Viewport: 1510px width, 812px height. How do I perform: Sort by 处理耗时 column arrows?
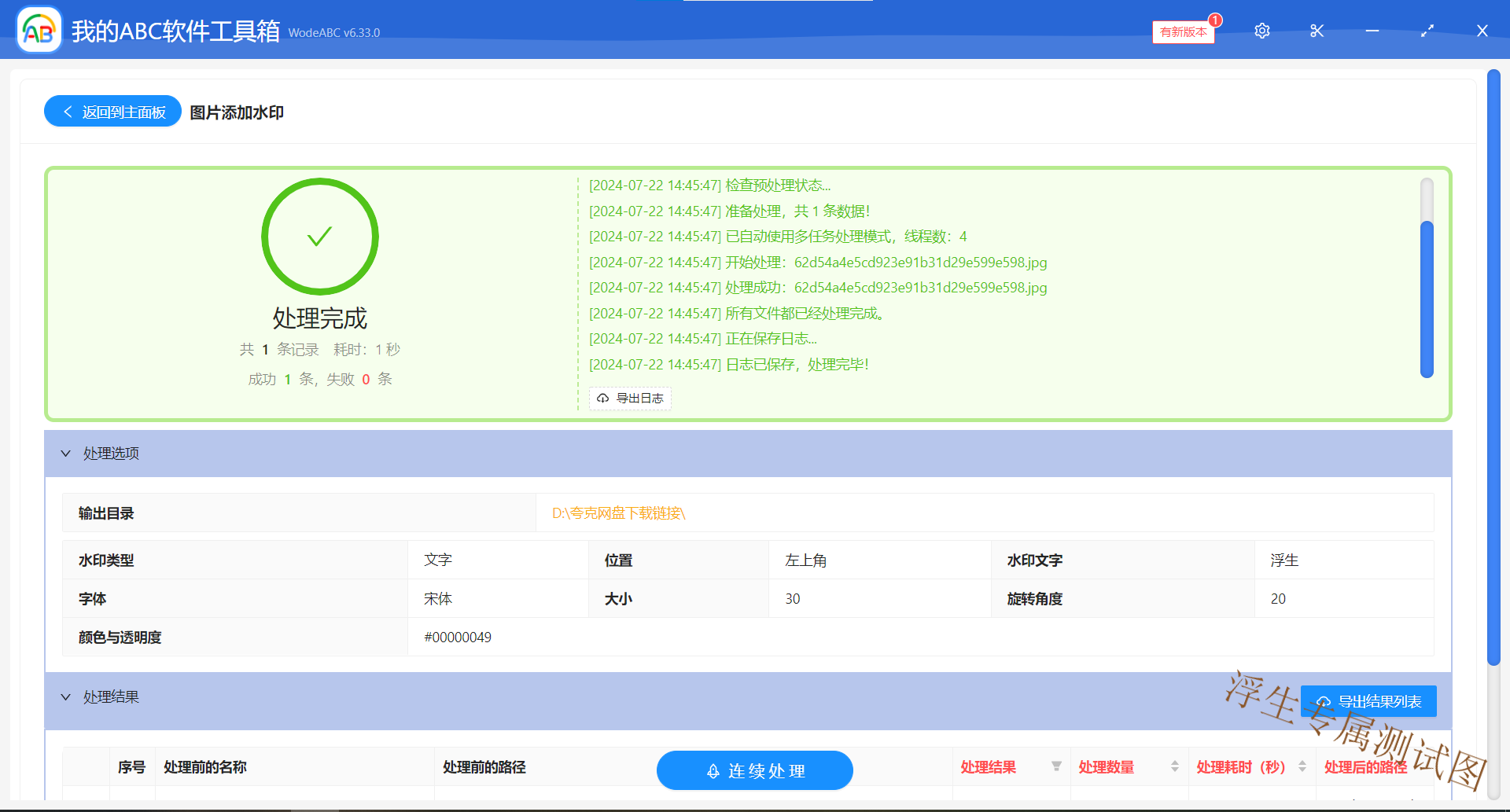click(1302, 766)
